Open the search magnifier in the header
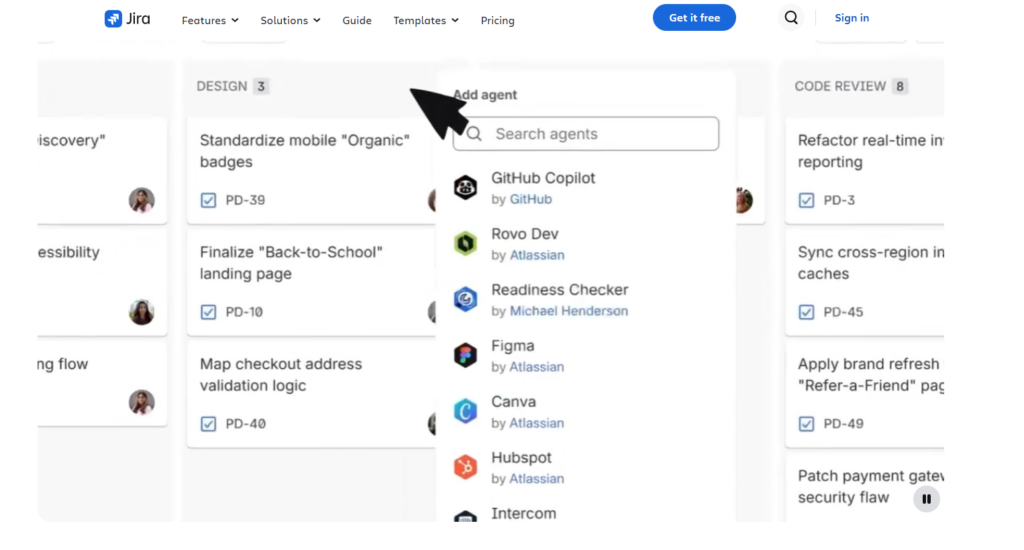Screen dimensions: 1024x550 pyautogui.click(x=791, y=18)
